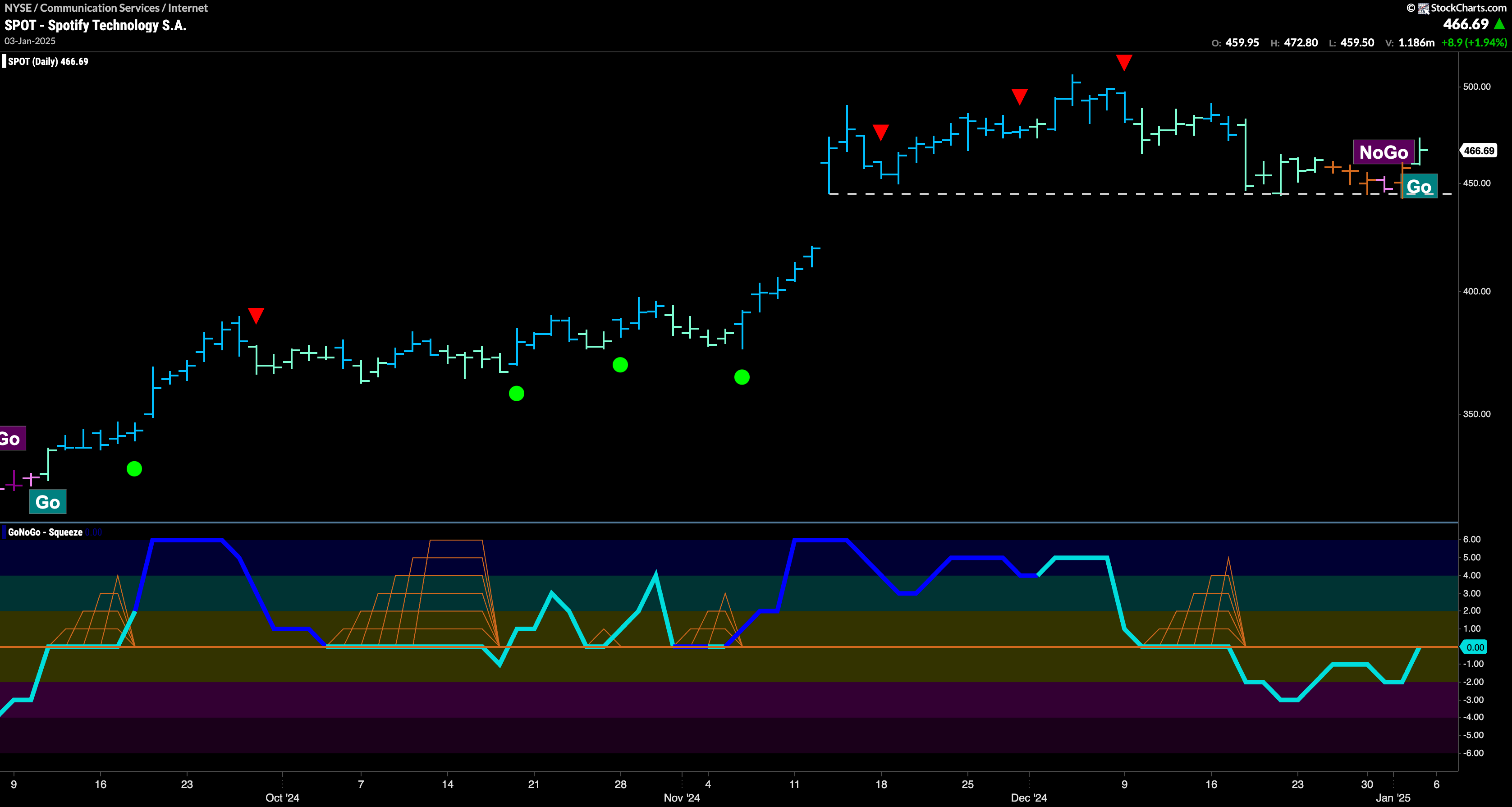Click the red triangle marker near Nov 18

tap(880, 132)
